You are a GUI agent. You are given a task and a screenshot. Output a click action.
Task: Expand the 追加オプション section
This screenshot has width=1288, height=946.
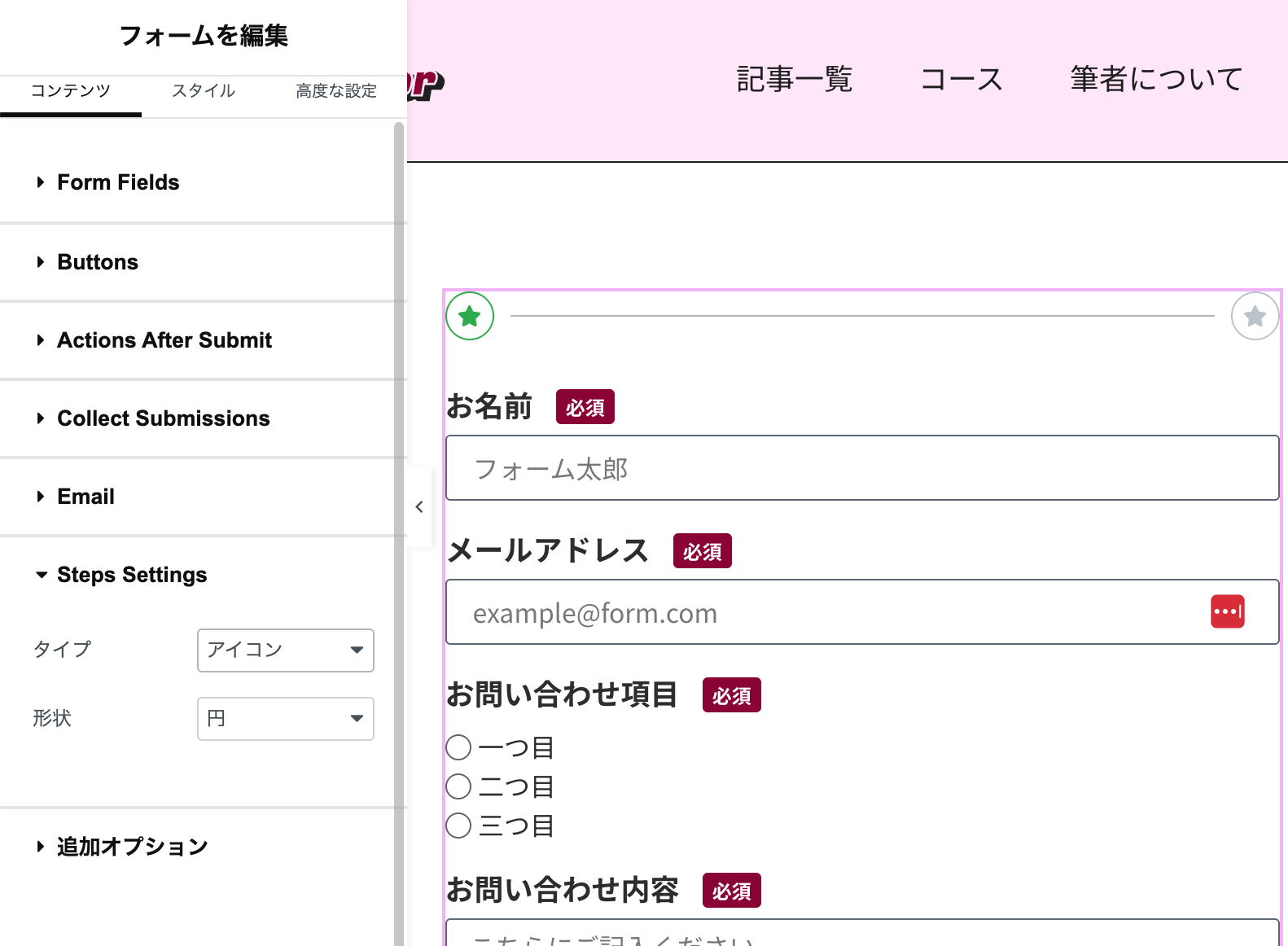coord(132,847)
